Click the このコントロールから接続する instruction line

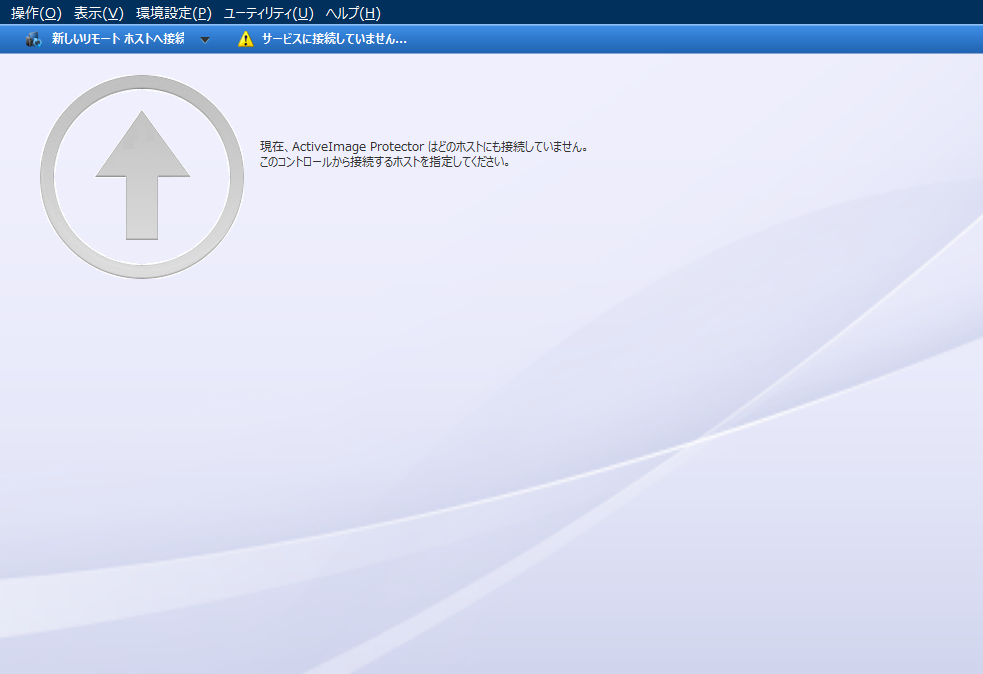pyautogui.click(x=385, y=162)
